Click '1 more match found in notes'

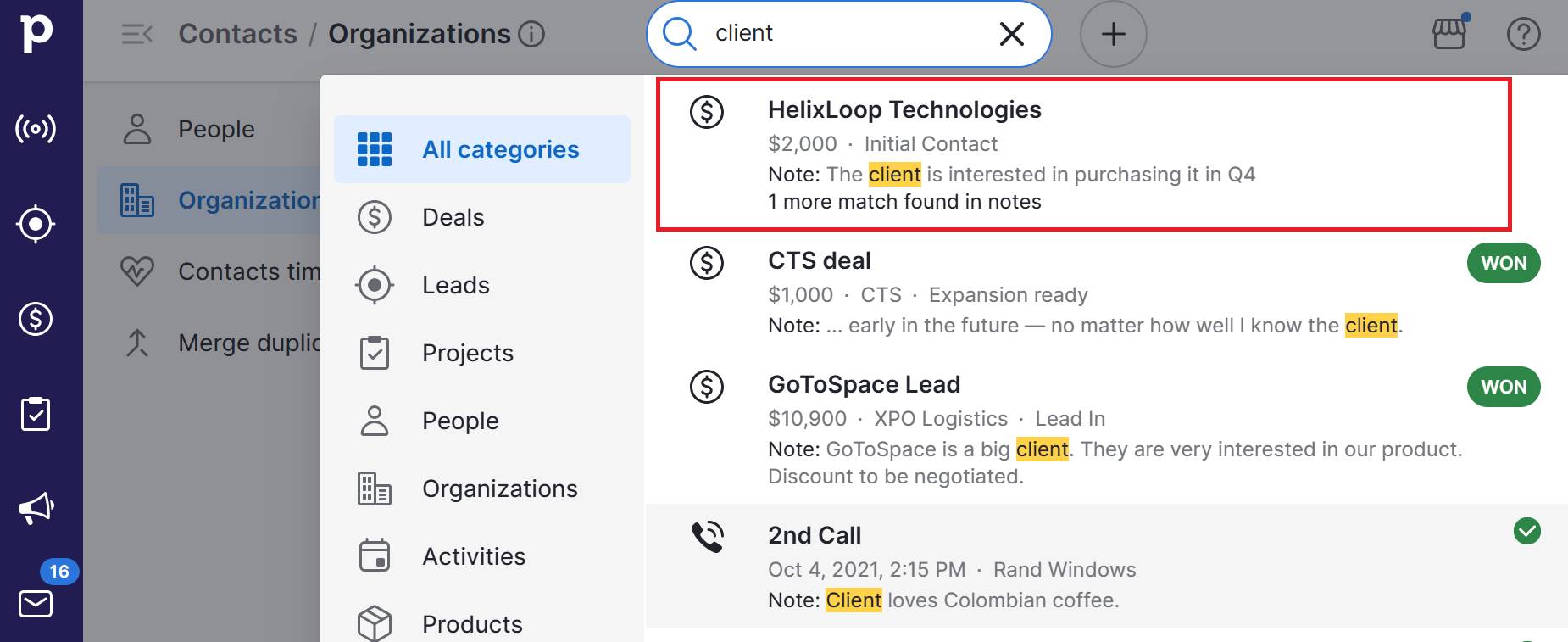point(904,202)
